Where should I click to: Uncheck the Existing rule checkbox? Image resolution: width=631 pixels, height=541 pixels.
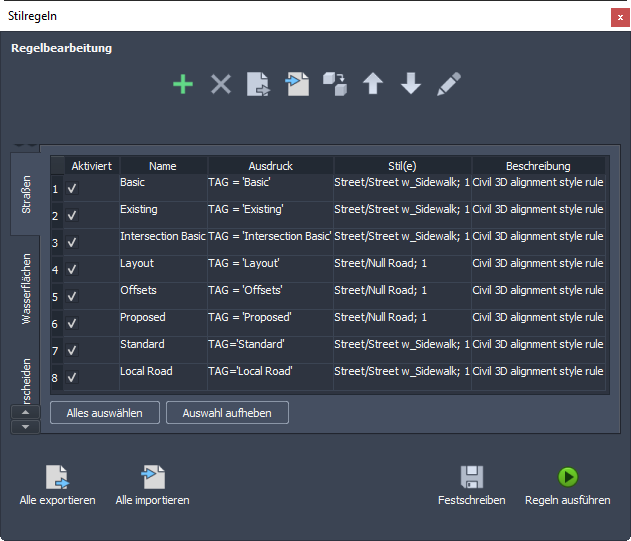(72, 215)
